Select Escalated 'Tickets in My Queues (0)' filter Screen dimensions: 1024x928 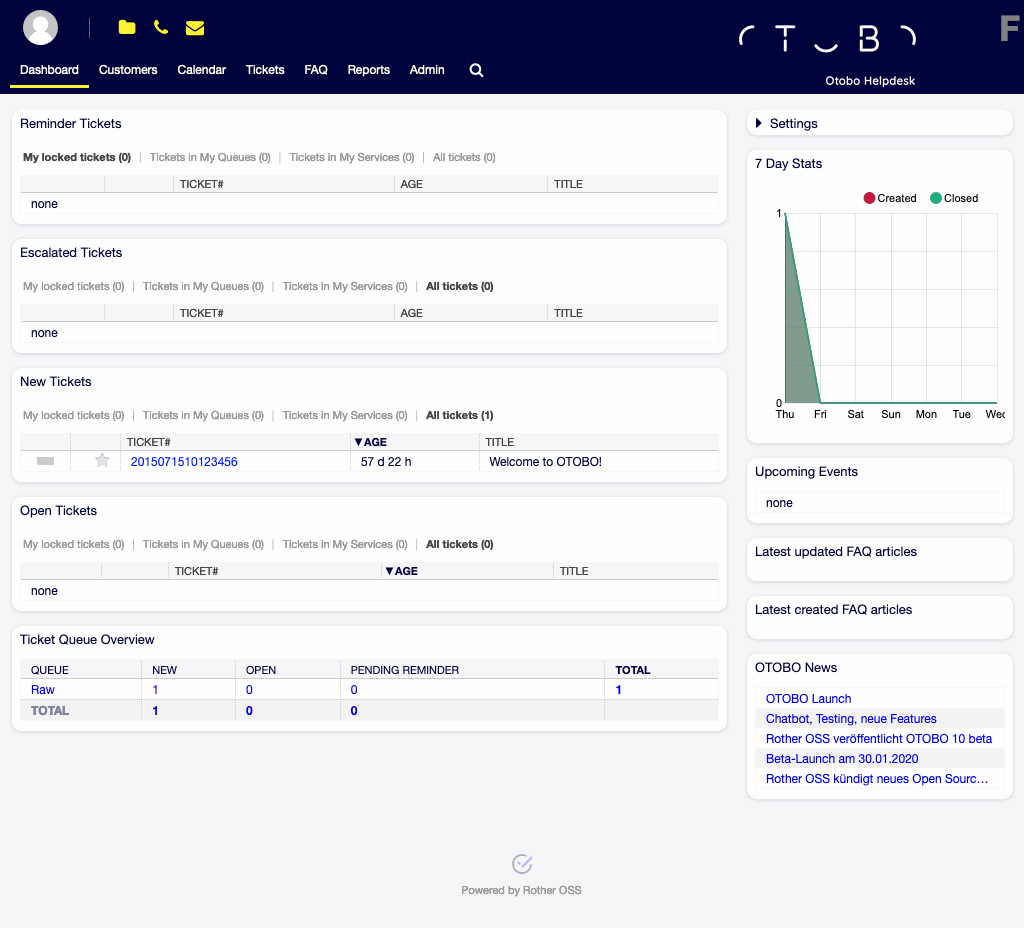tap(203, 286)
